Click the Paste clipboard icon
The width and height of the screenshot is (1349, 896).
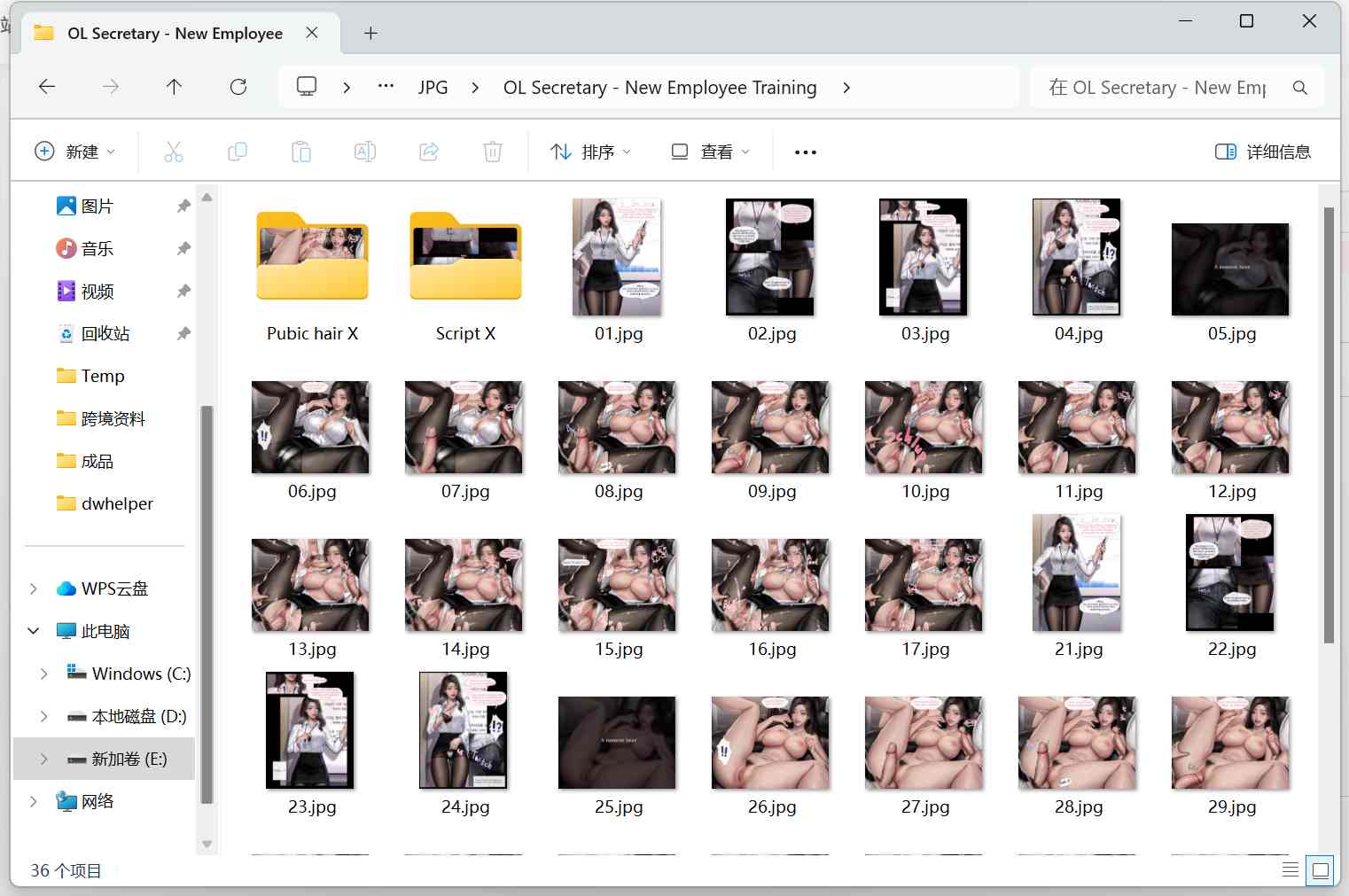point(301,152)
